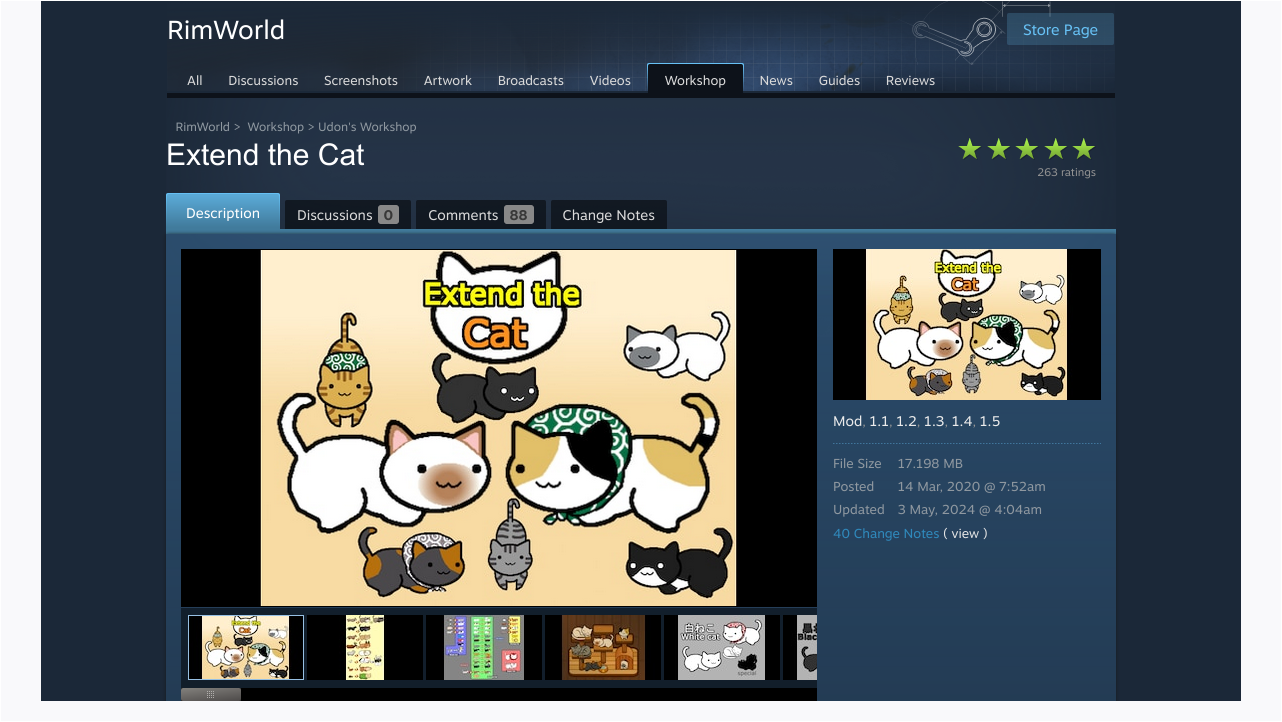This screenshot has width=1282, height=722.
Task: Open the mod preview image in sidebar
Action: tap(967, 324)
